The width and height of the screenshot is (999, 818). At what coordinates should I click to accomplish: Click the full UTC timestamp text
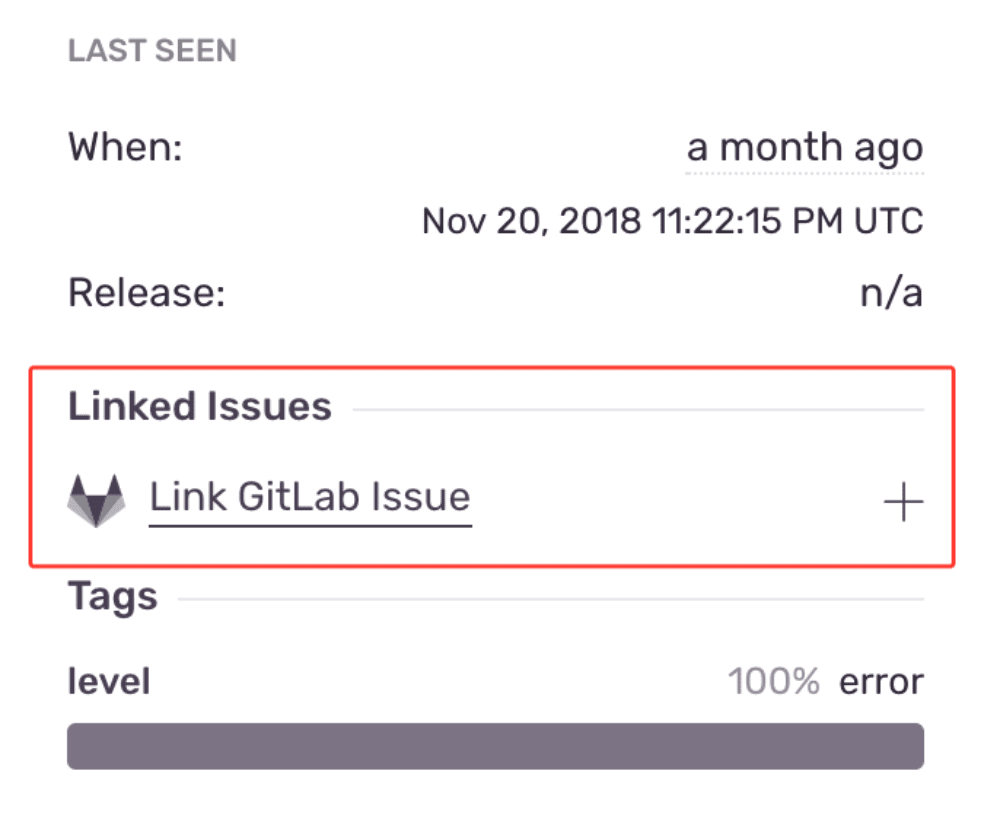[x=671, y=220]
